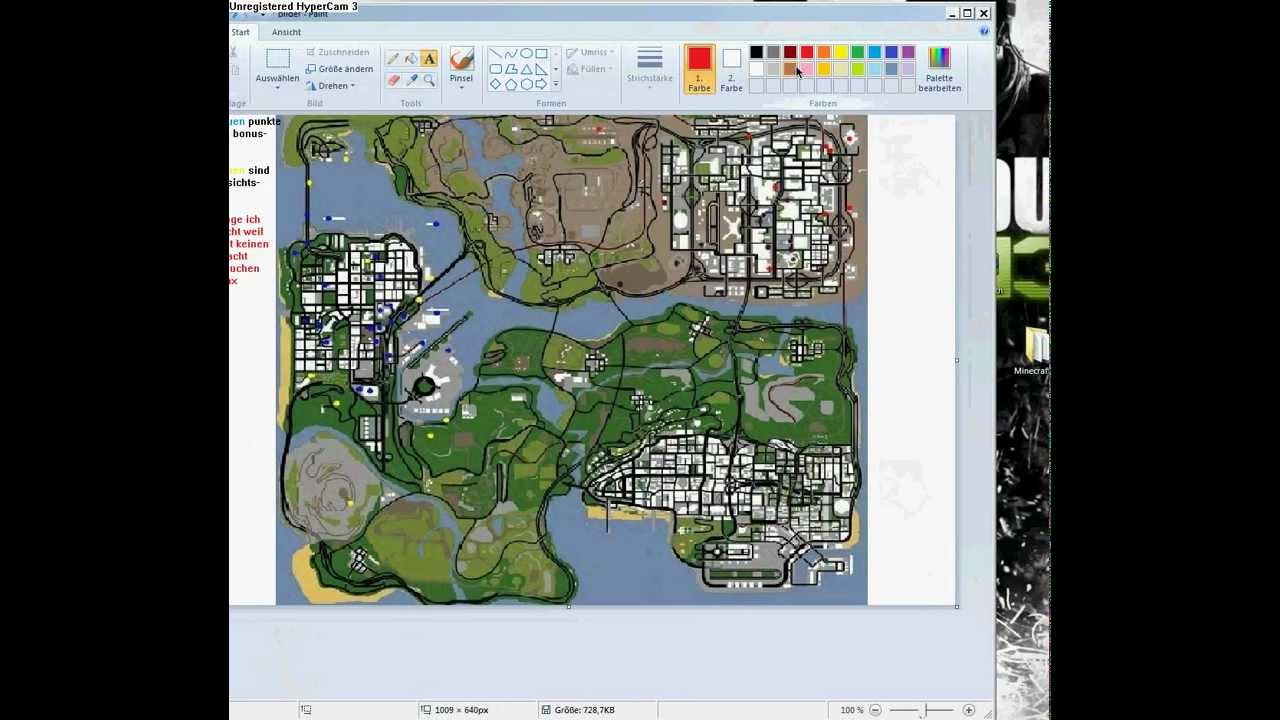Image resolution: width=1280 pixels, height=720 pixels.
Task: Click the Größe: 728,7KB status text
Action: click(x=585, y=710)
